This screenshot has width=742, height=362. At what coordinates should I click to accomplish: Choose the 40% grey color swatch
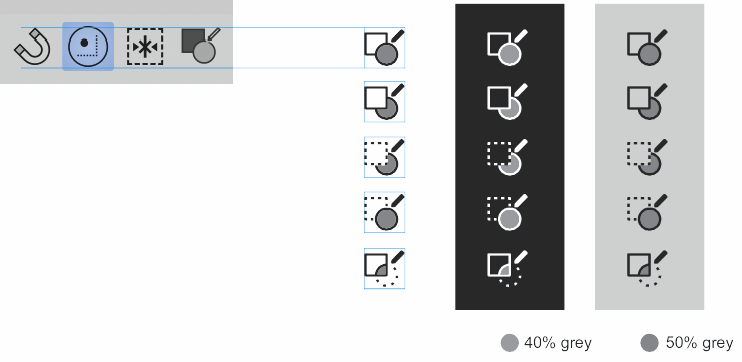point(510,343)
